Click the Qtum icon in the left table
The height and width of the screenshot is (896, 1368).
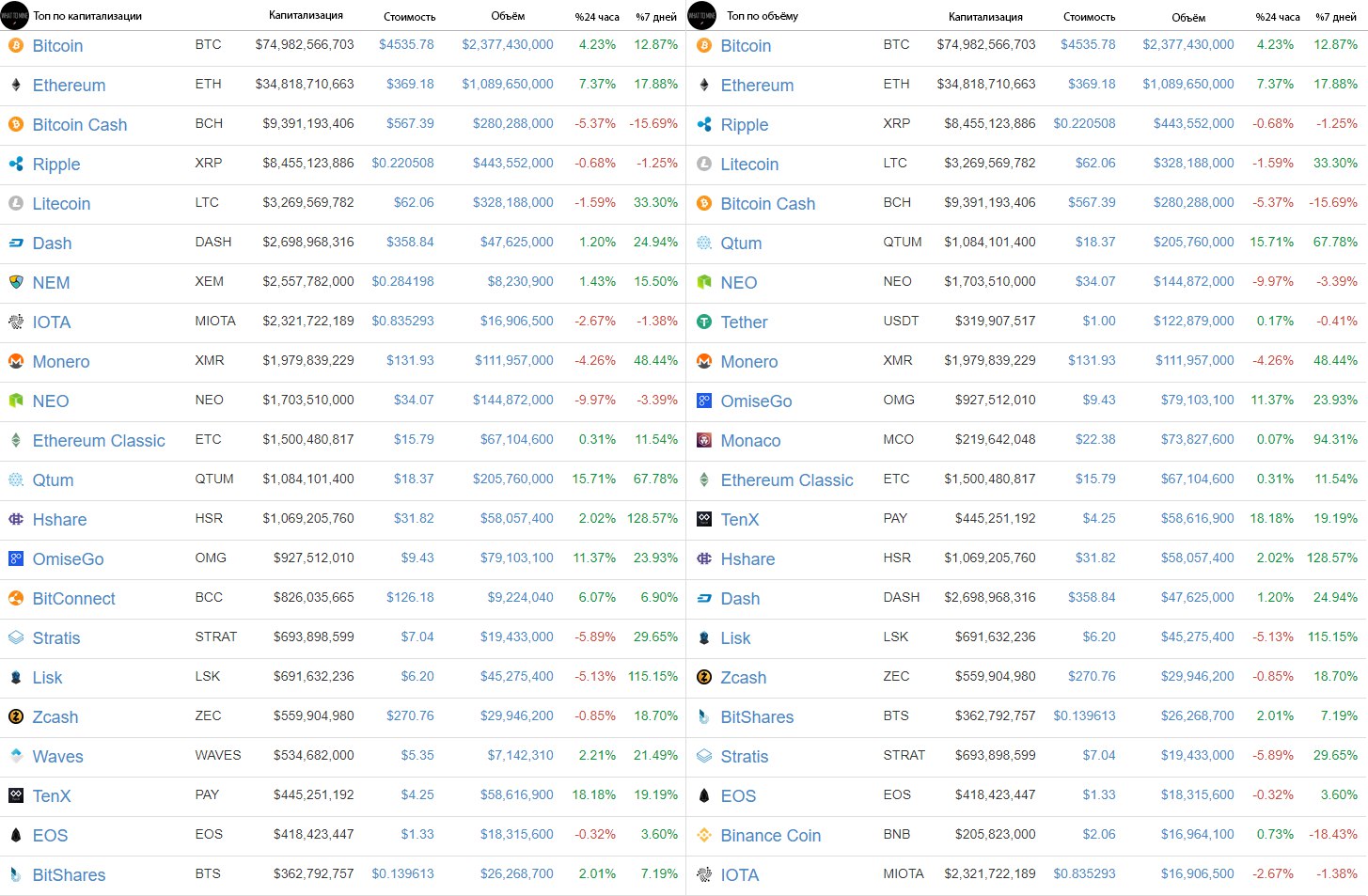(16, 479)
